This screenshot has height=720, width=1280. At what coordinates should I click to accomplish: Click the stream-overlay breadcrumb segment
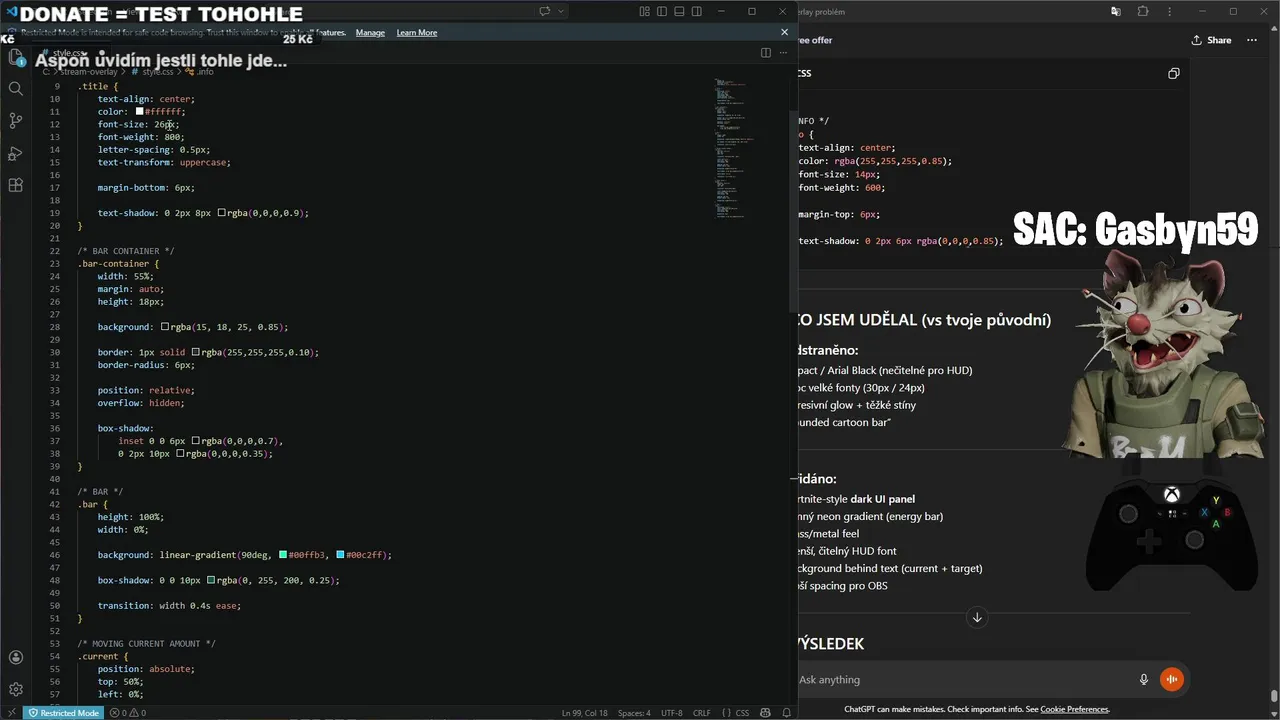pos(88,72)
